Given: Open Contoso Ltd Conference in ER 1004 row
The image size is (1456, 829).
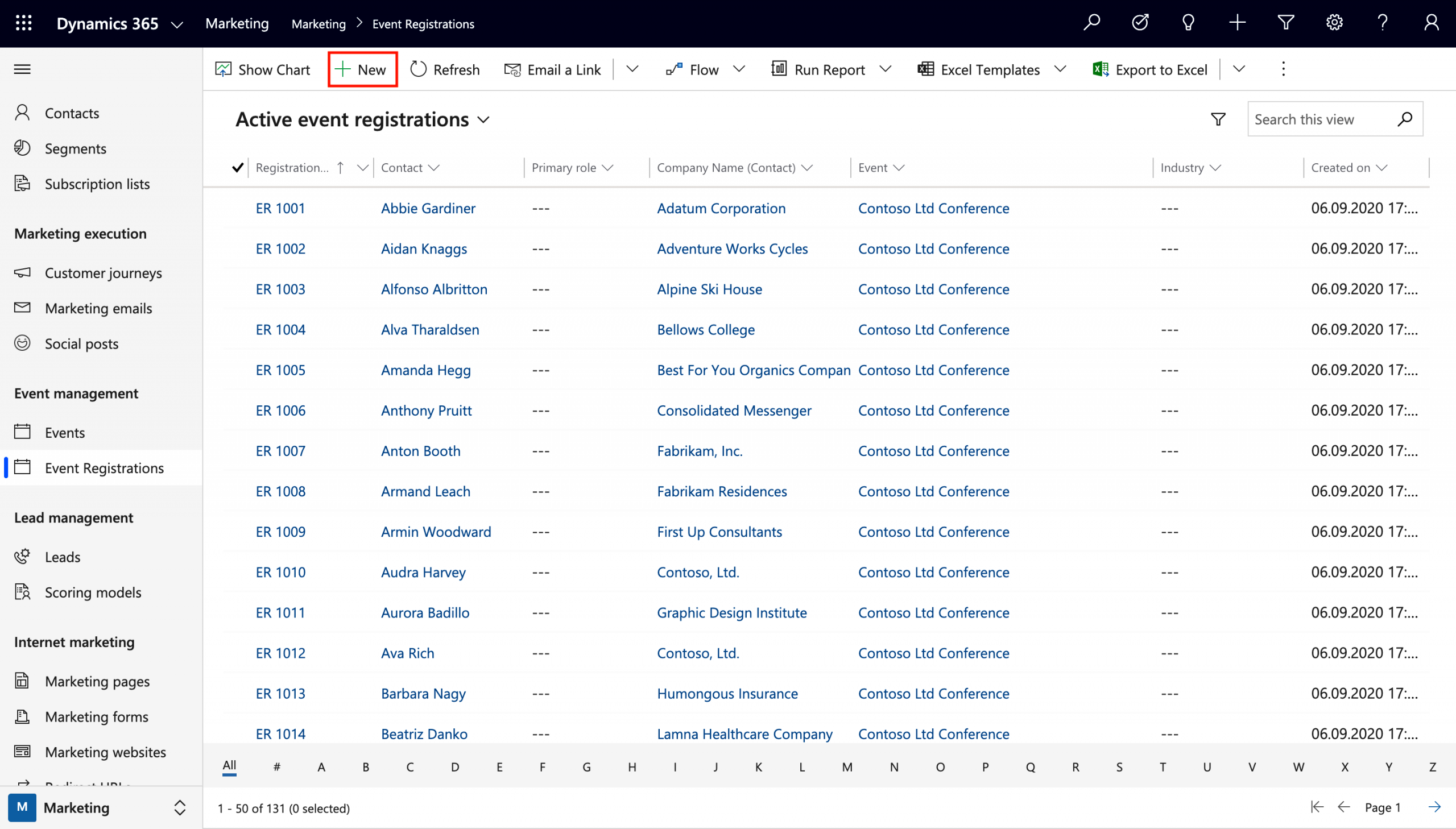Looking at the screenshot, I should coord(933,329).
